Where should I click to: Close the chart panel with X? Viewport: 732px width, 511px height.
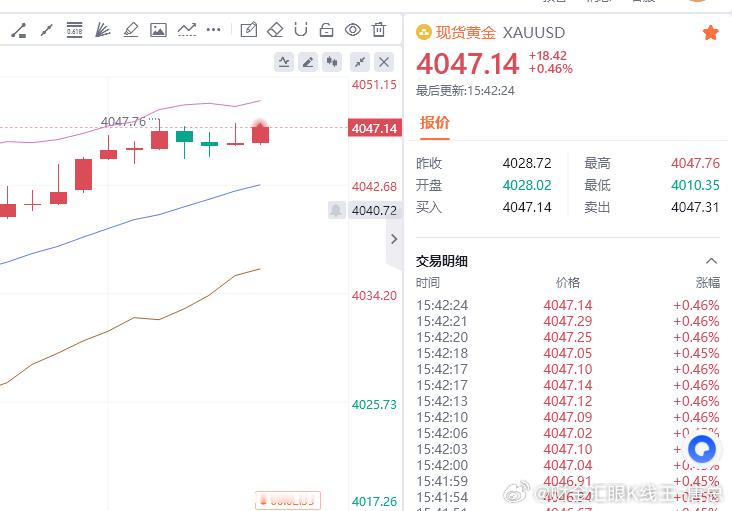coord(384,62)
